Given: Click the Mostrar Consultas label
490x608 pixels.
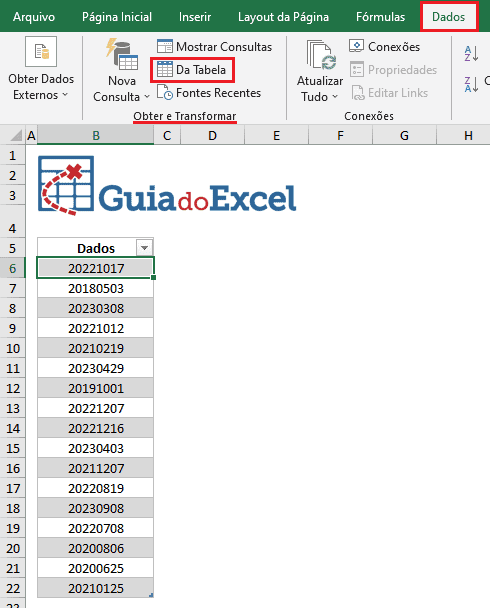Looking at the screenshot, I should [x=224, y=47].
